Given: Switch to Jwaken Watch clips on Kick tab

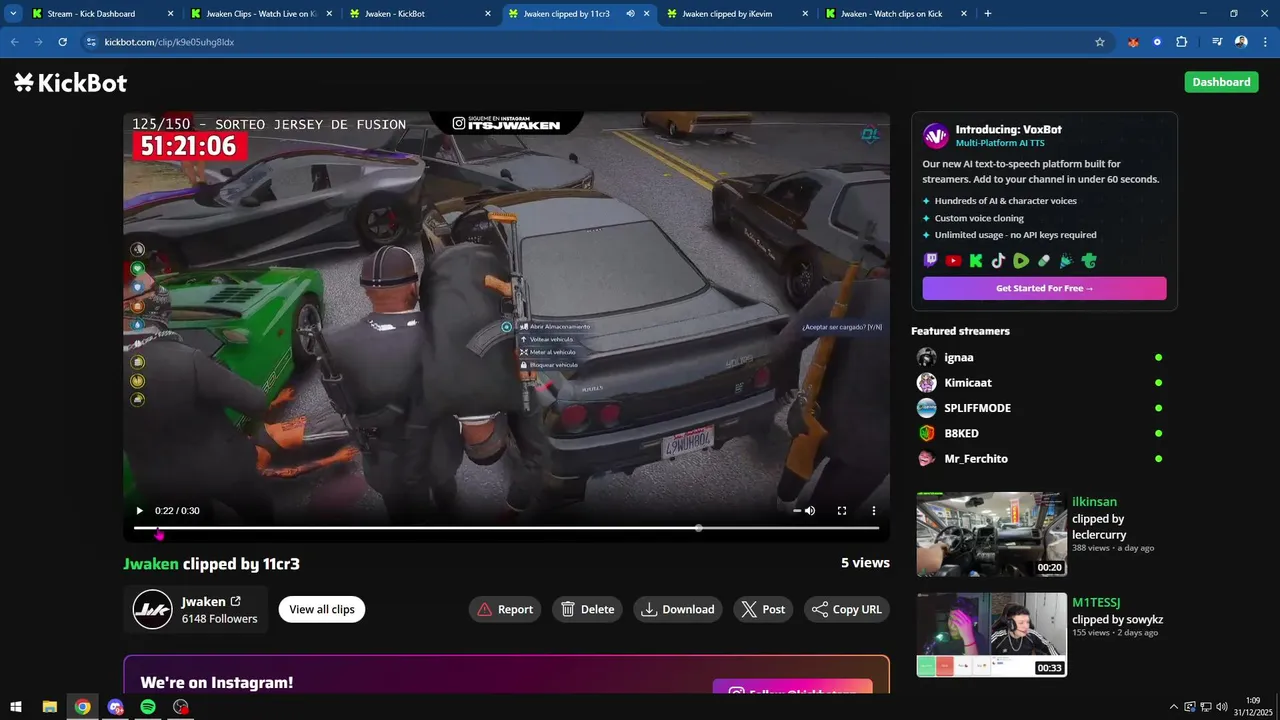Looking at the screenshot, I should (x=896, y=14).
